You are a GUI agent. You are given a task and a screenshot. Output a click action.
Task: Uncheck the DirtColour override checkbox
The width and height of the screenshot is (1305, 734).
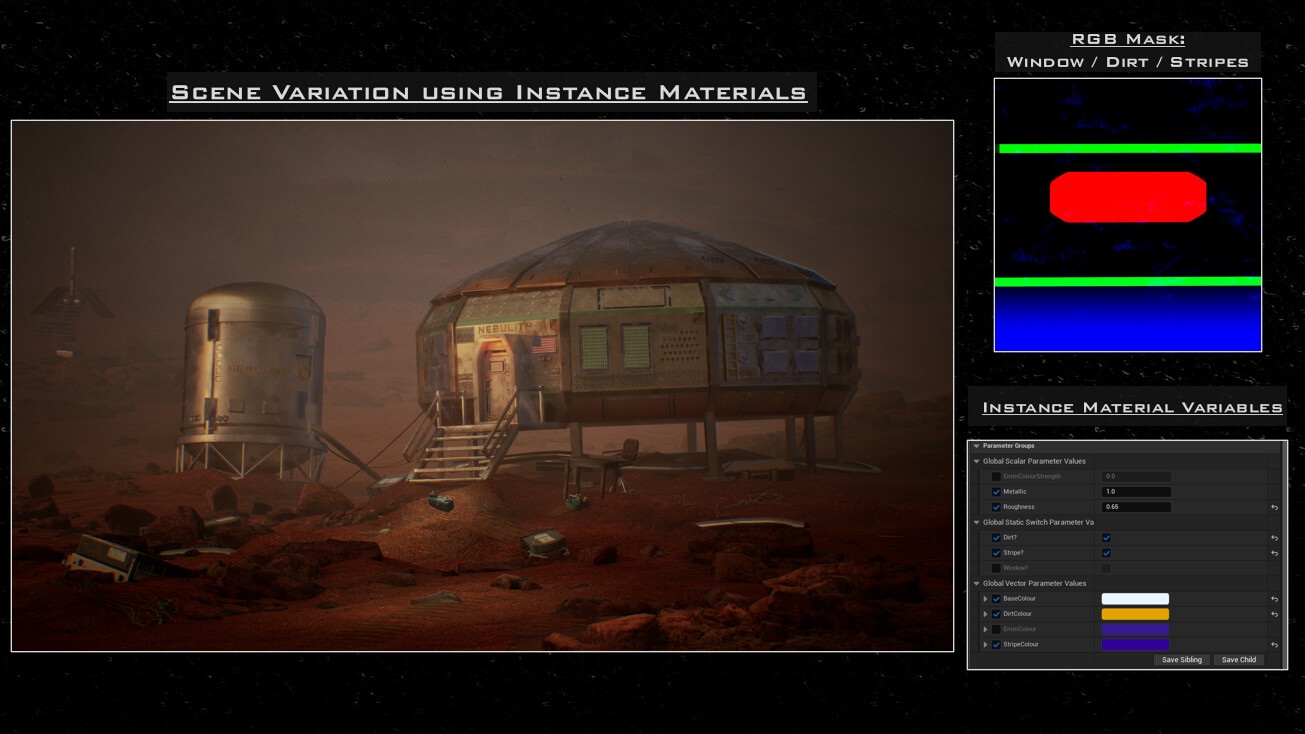point(996,614)
